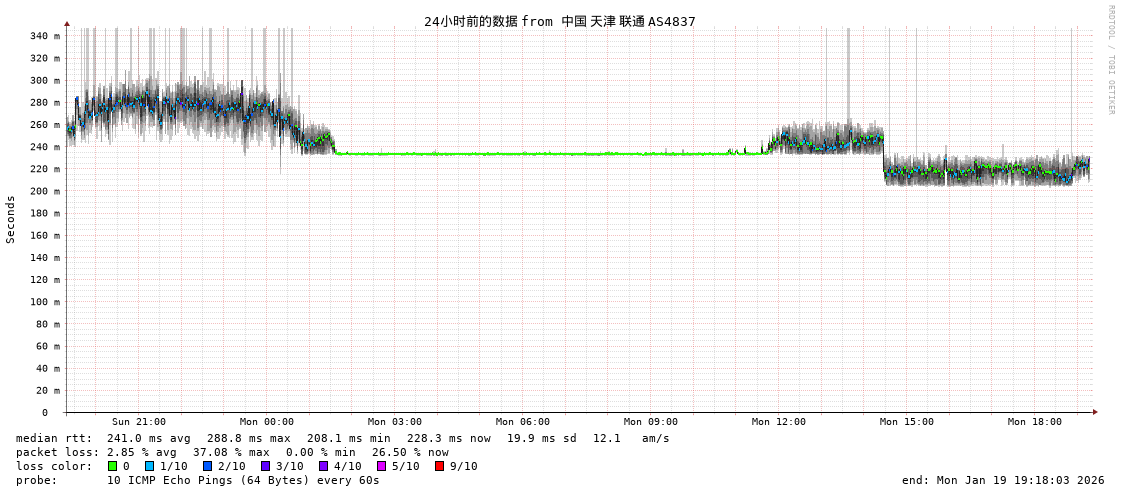Click the Mon 15:00 time axis label
Screen dimensions: 1121x494
[907, 422]
